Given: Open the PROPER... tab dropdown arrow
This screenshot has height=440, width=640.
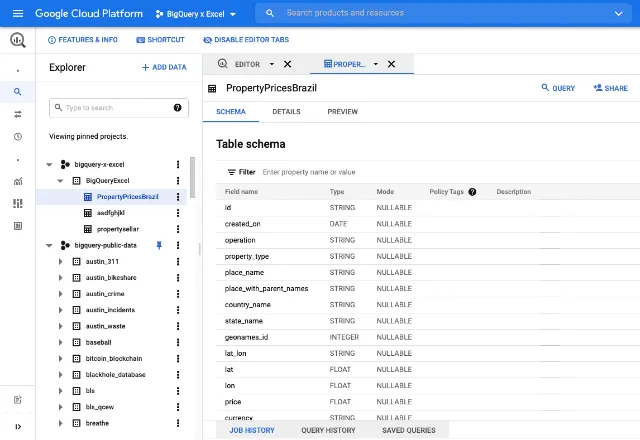Looking at the screenshot, I should (x=376, y=64).
